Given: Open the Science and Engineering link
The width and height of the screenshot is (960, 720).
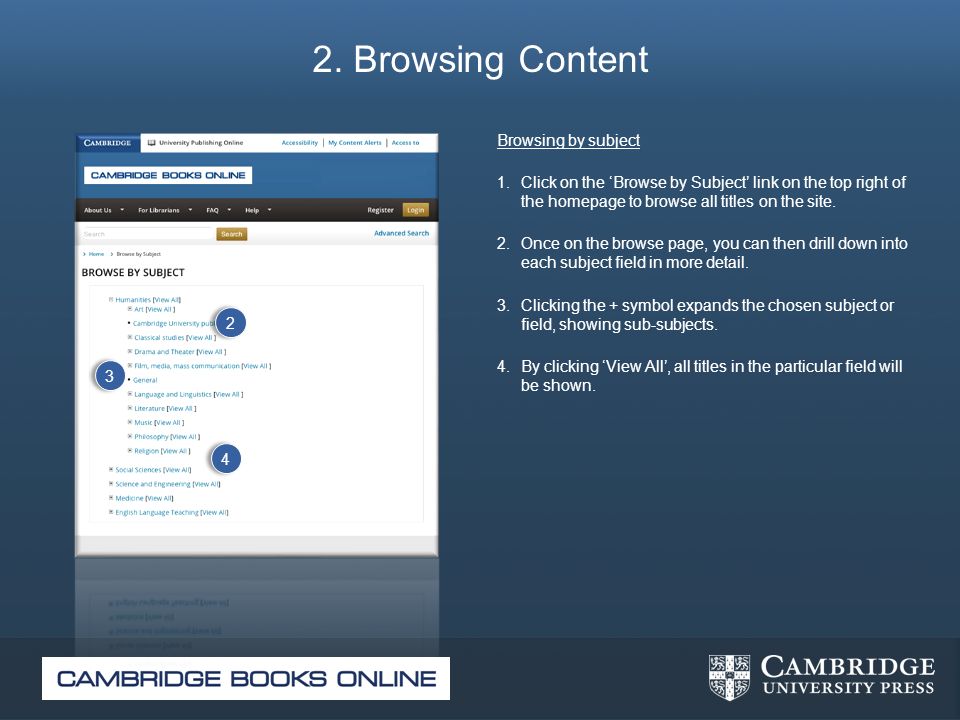Looking at the screenshot, I should [x=153, y=484].
